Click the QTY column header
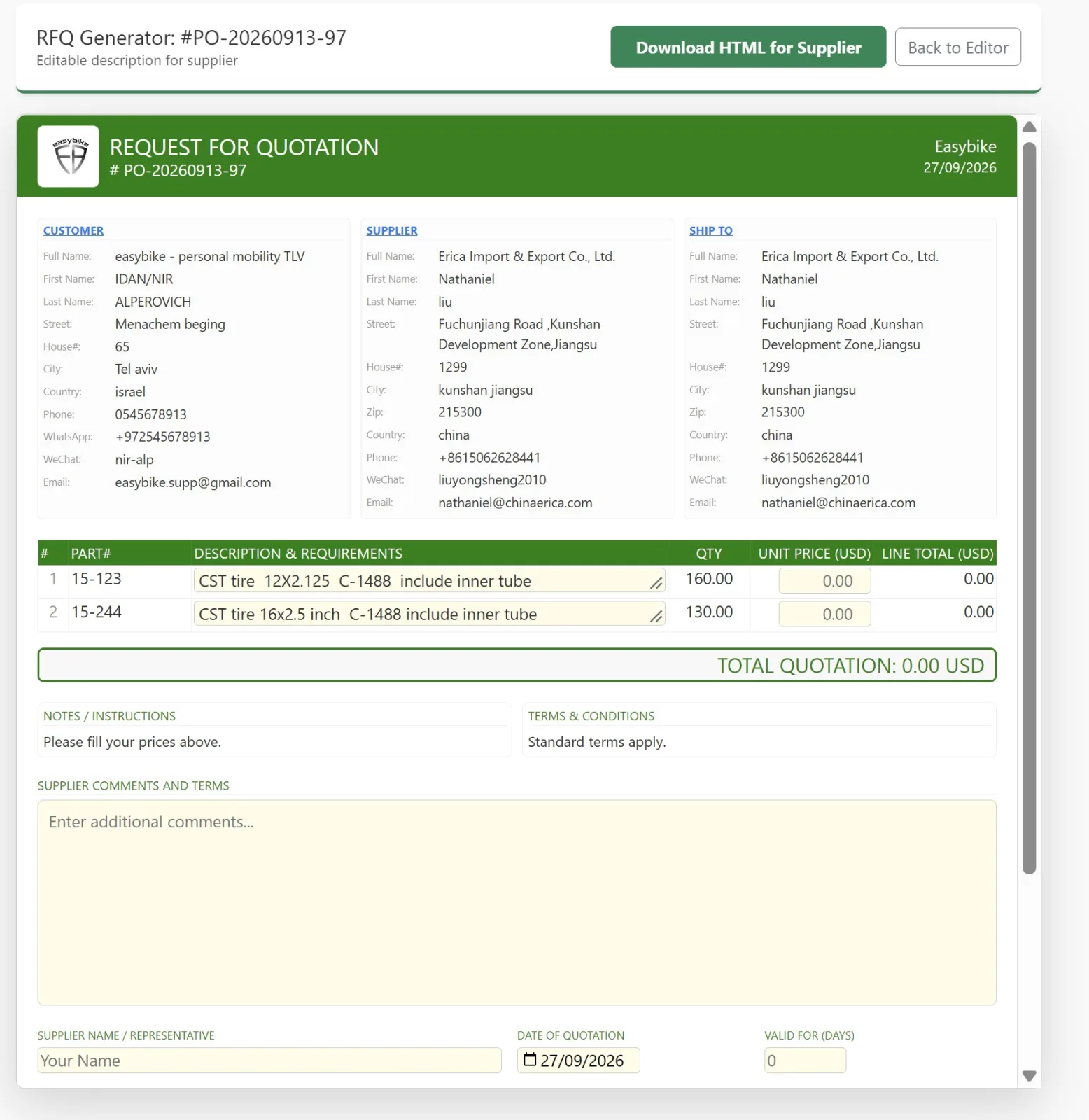 pos(709,554)
